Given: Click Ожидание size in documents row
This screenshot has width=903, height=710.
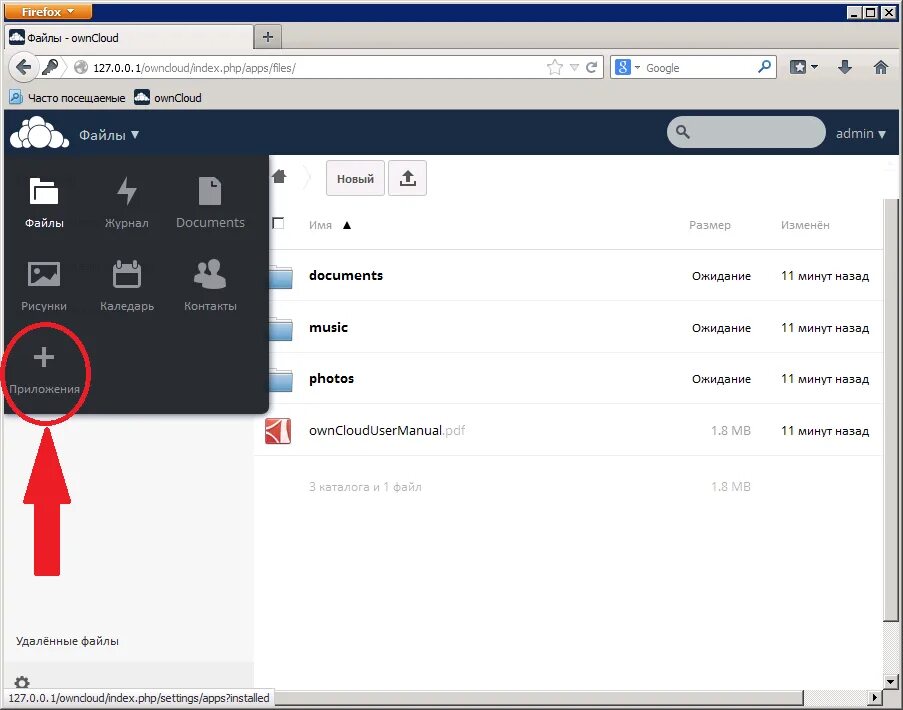Looking at the screenshot, I should pyautogui.click(x=721, y=276).
